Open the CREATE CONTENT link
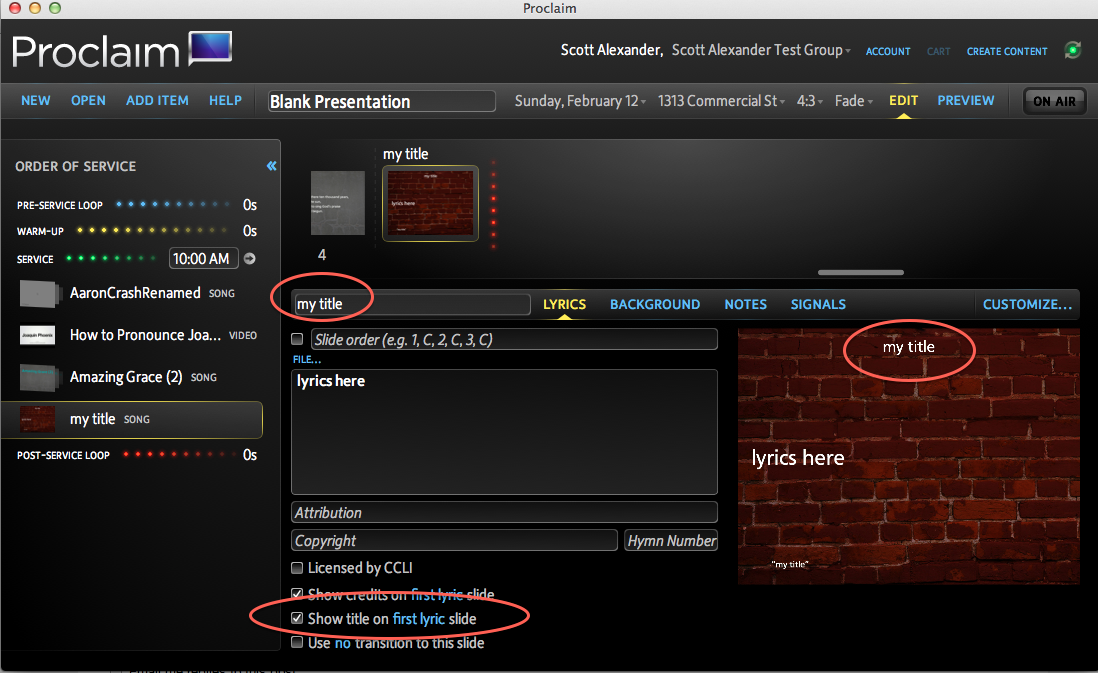 pos(1007,51)
